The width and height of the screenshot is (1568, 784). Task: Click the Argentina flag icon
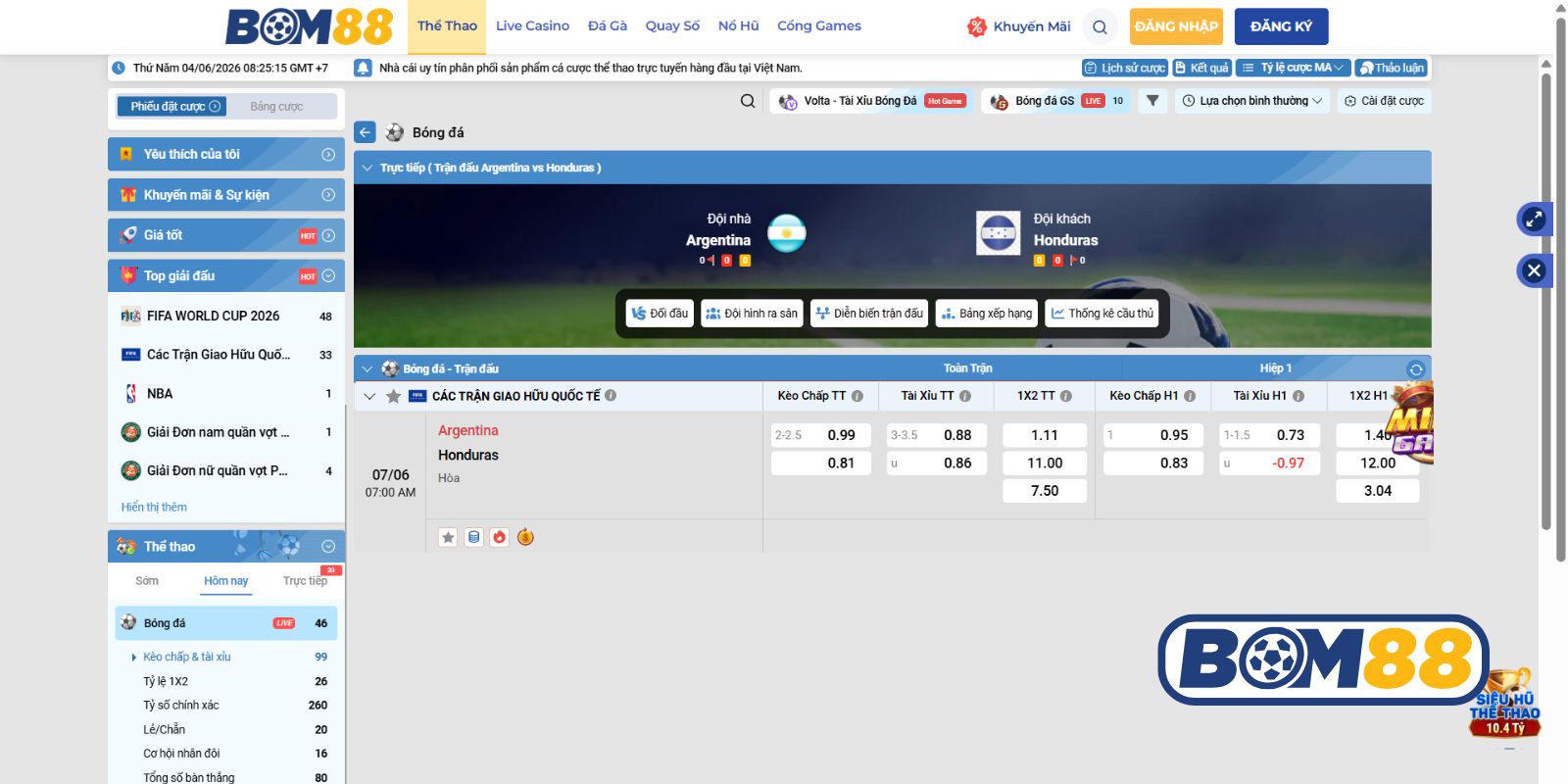pyautogui.click(x=786, y=233)
